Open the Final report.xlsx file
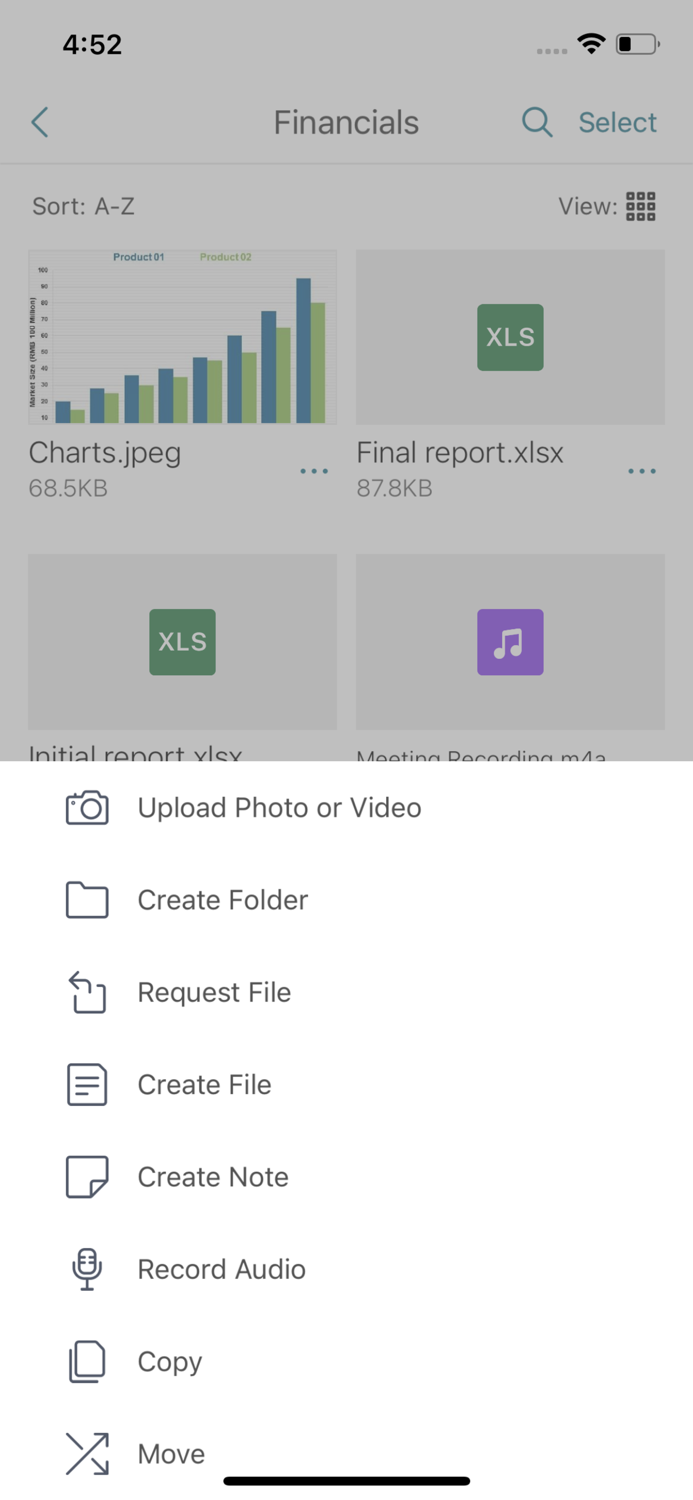This screenshot has width=693, height=1500. pos(510,337)
